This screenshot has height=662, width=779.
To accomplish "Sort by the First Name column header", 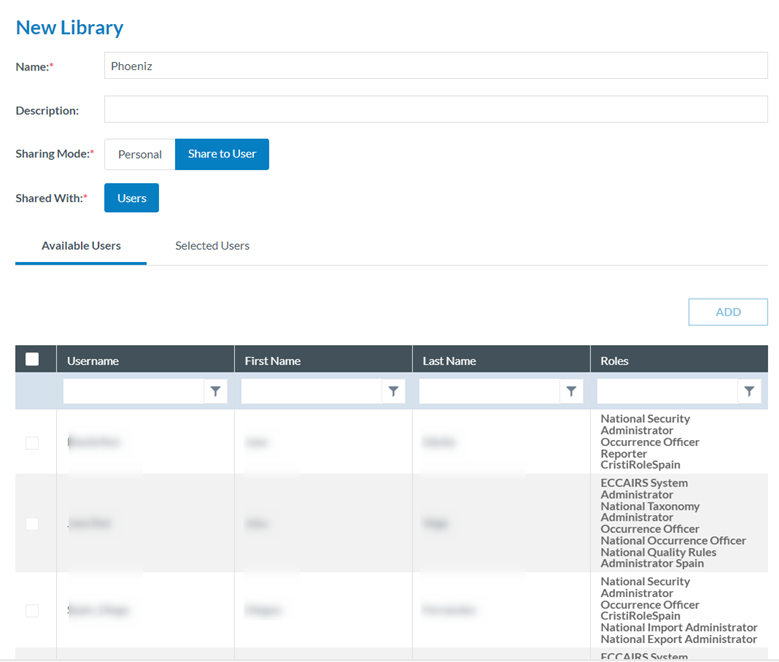I will coord(273,361).
